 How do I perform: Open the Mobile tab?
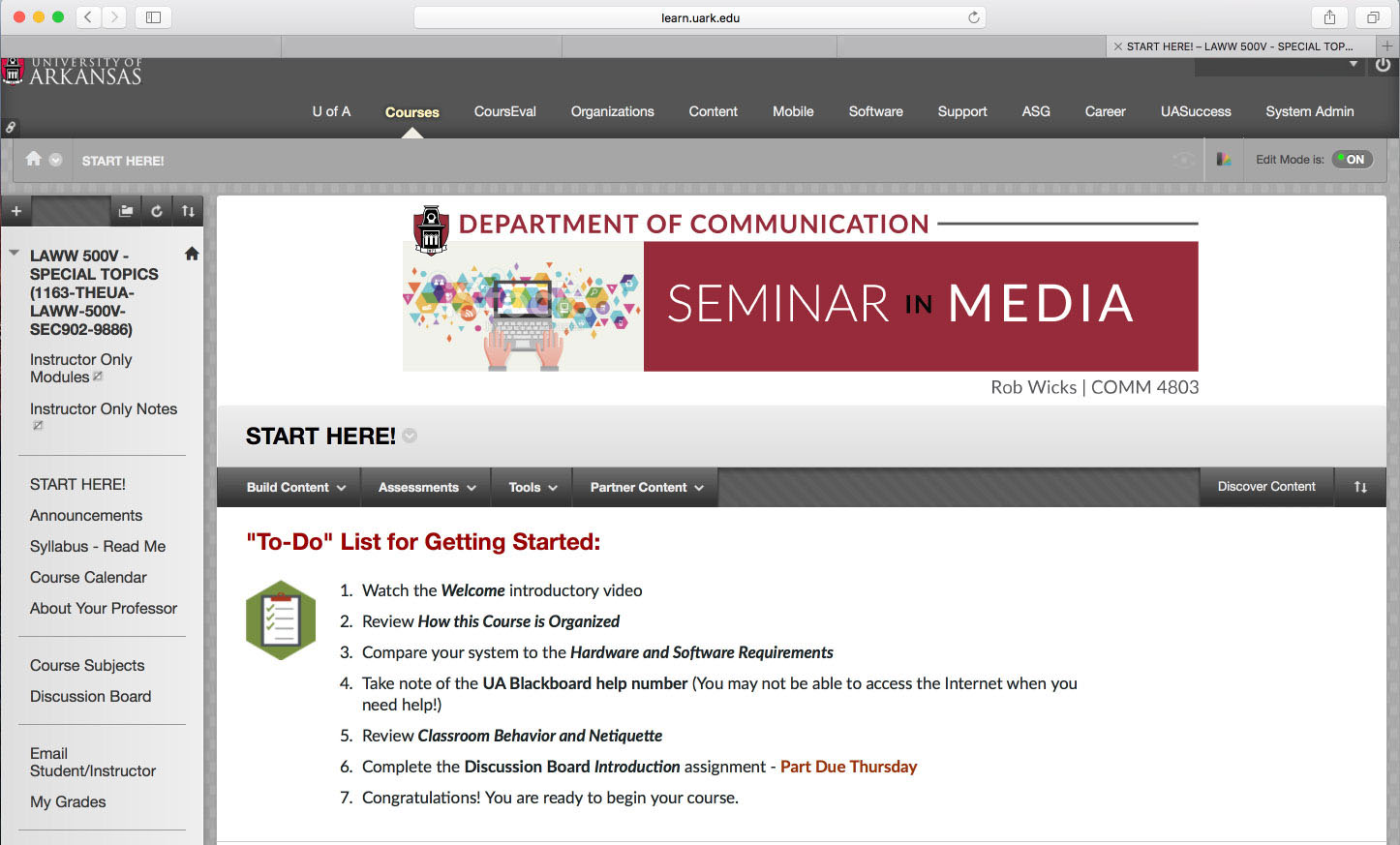click(x=793, y=111)
